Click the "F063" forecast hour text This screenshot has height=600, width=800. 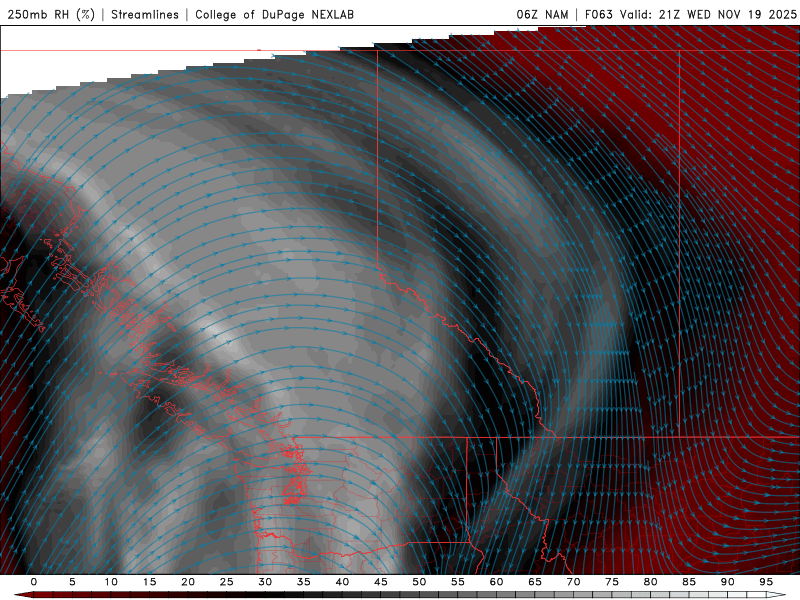(598, 14)
